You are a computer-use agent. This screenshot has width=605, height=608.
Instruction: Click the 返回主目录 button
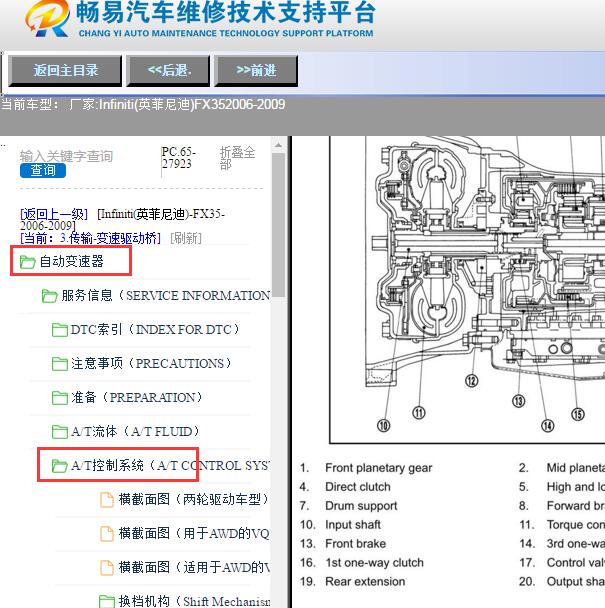pyautogui.click(x=65, y=71)
